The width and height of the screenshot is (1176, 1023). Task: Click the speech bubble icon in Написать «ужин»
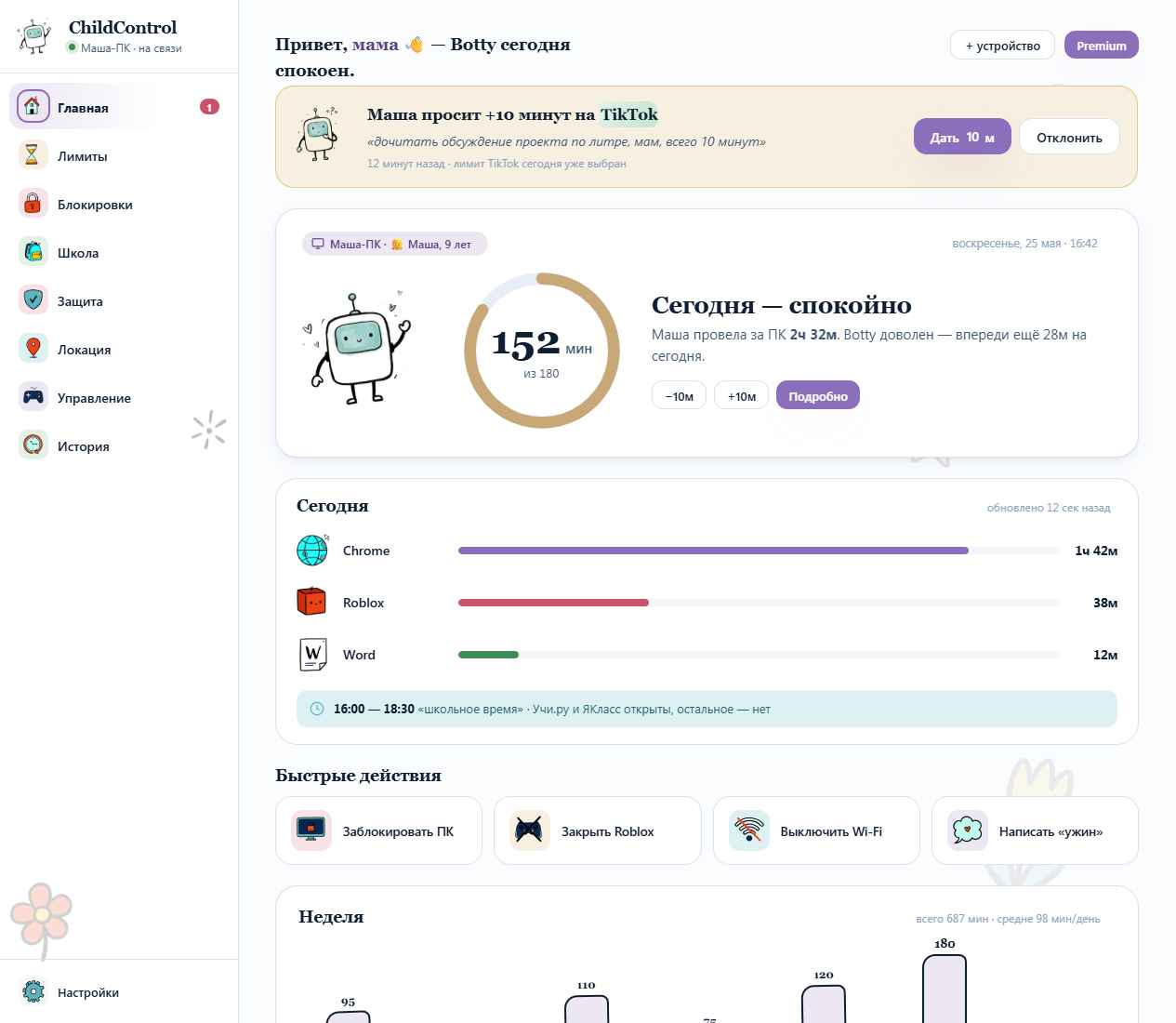click(x=968, y=830)
